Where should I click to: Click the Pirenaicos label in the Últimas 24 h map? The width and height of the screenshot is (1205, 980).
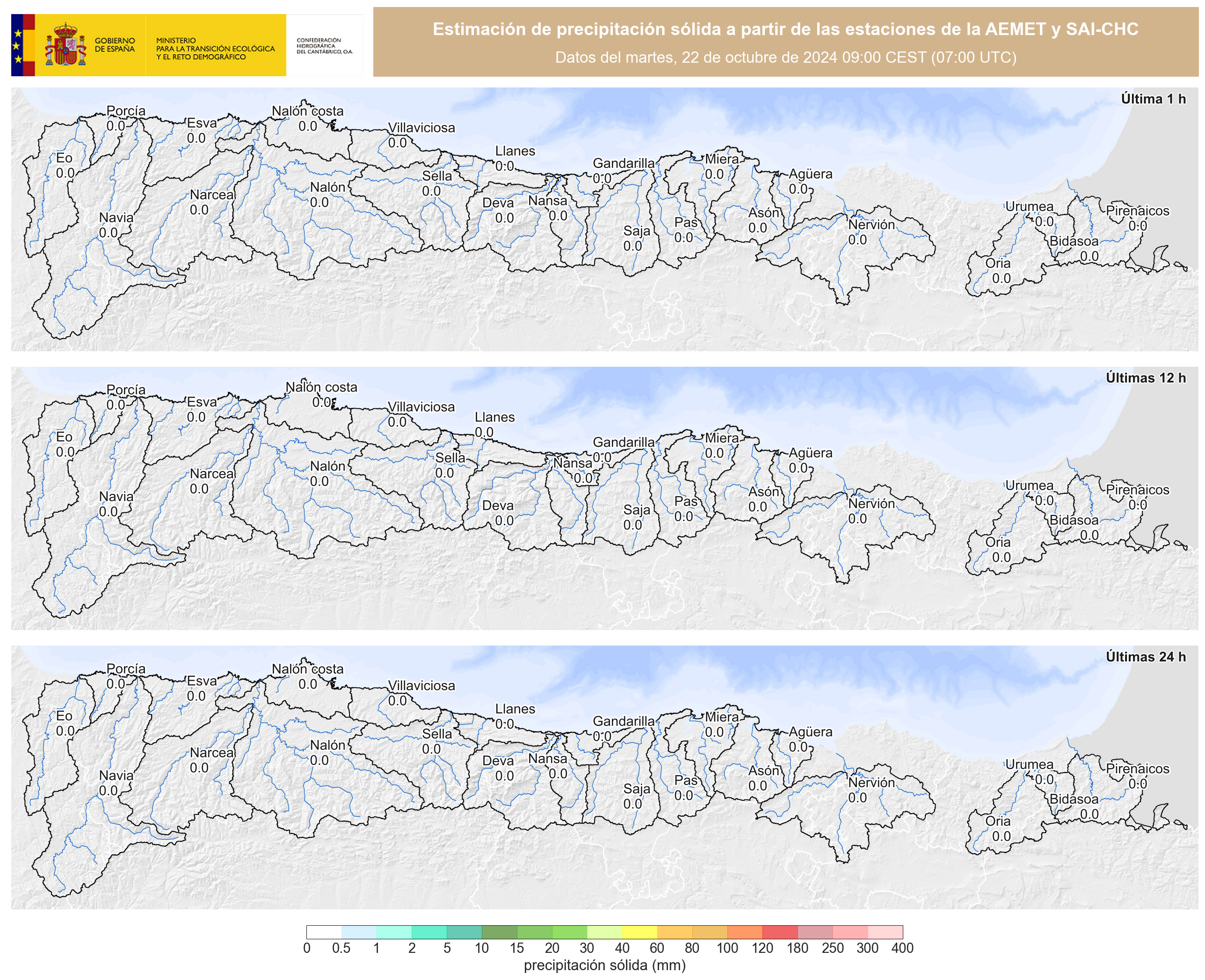pos(1138,768)
